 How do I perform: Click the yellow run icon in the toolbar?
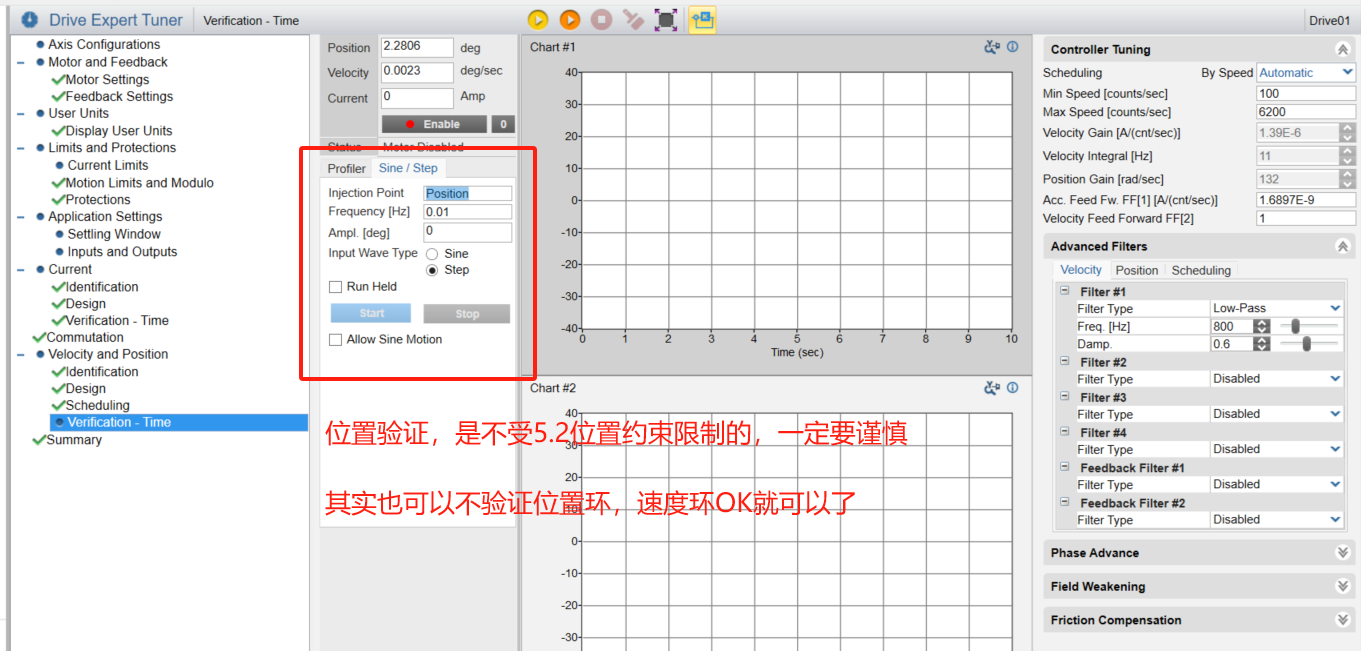click(x=537, y=19)
